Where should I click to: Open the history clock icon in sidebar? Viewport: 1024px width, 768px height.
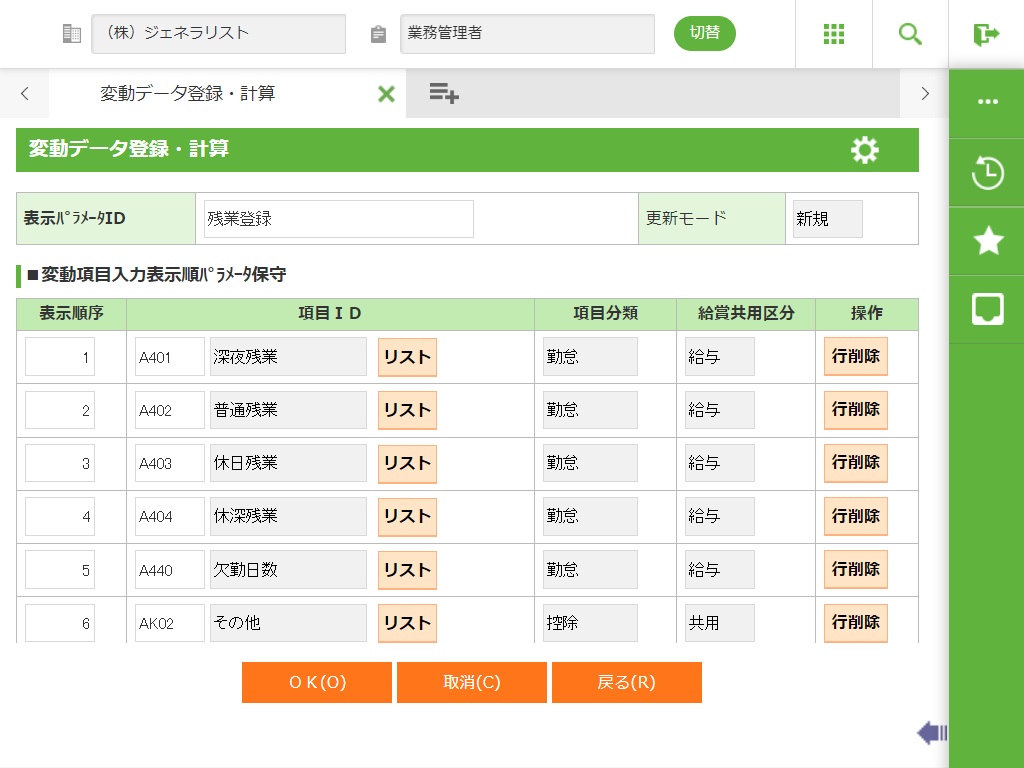coord(987,173)
